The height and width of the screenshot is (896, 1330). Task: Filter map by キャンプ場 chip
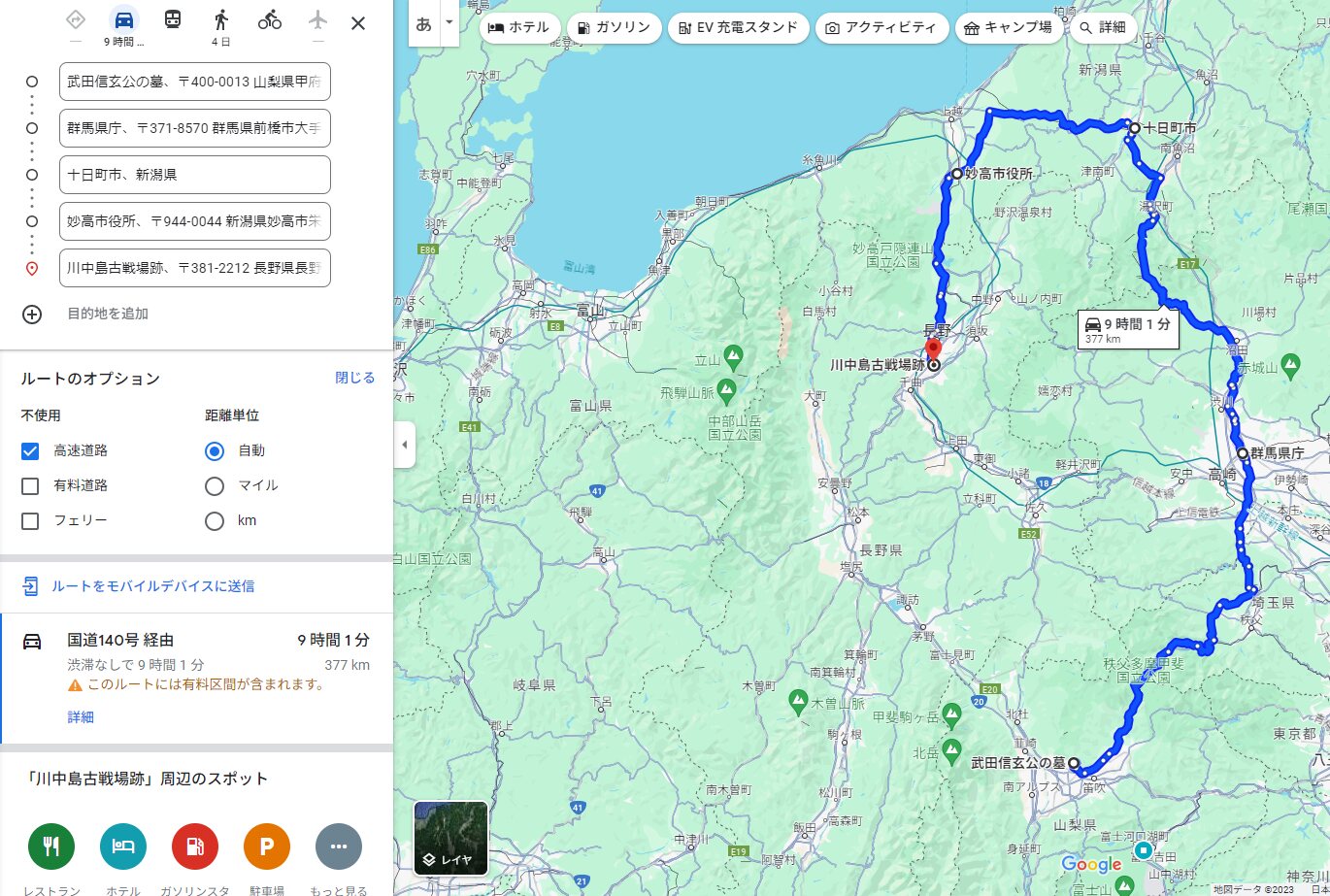1008,27
